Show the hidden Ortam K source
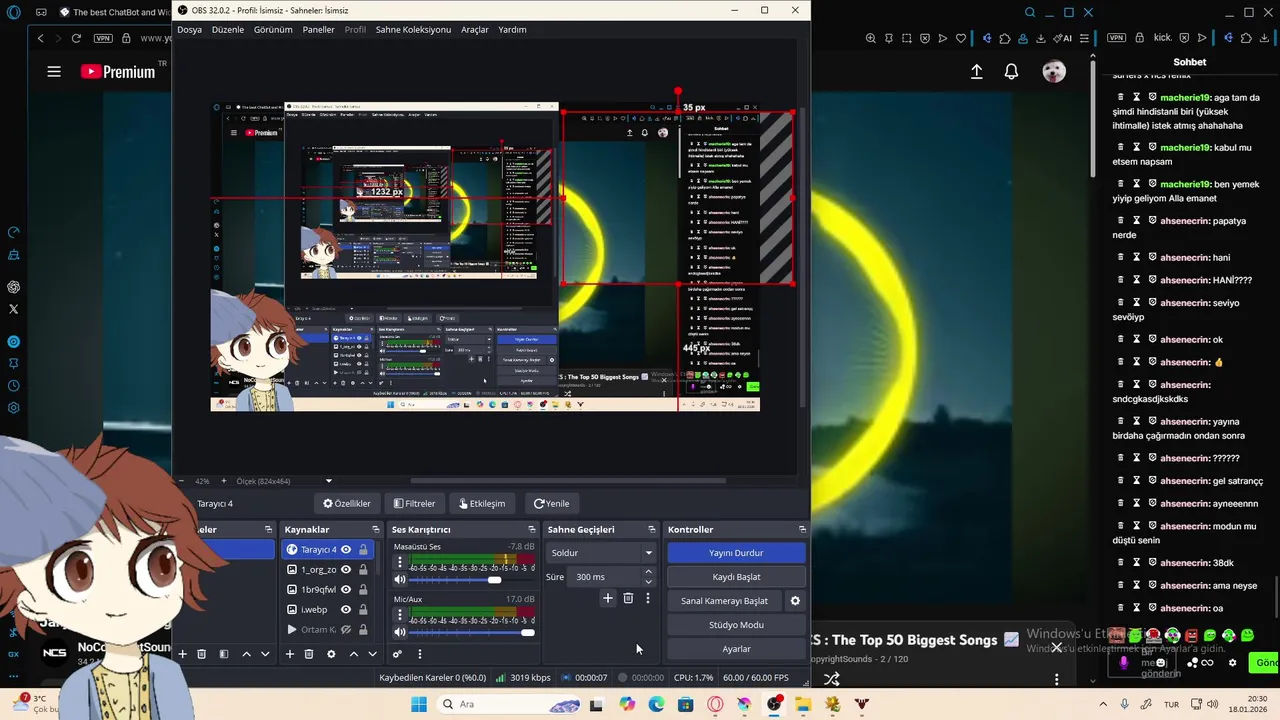 click(x=346, y=630)
